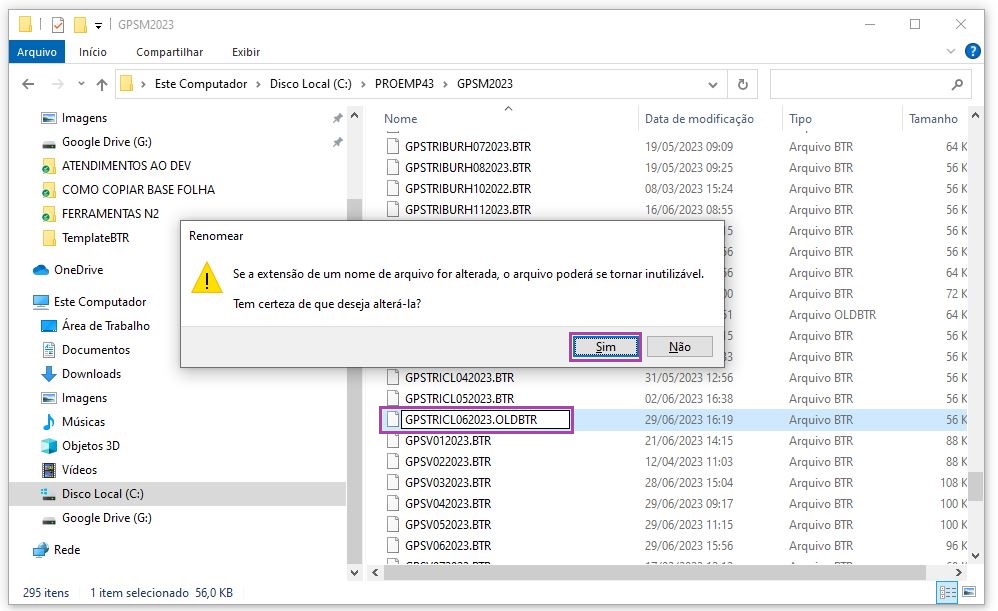Open Área de Trabalho in navigation pane

tap(106, 326)
